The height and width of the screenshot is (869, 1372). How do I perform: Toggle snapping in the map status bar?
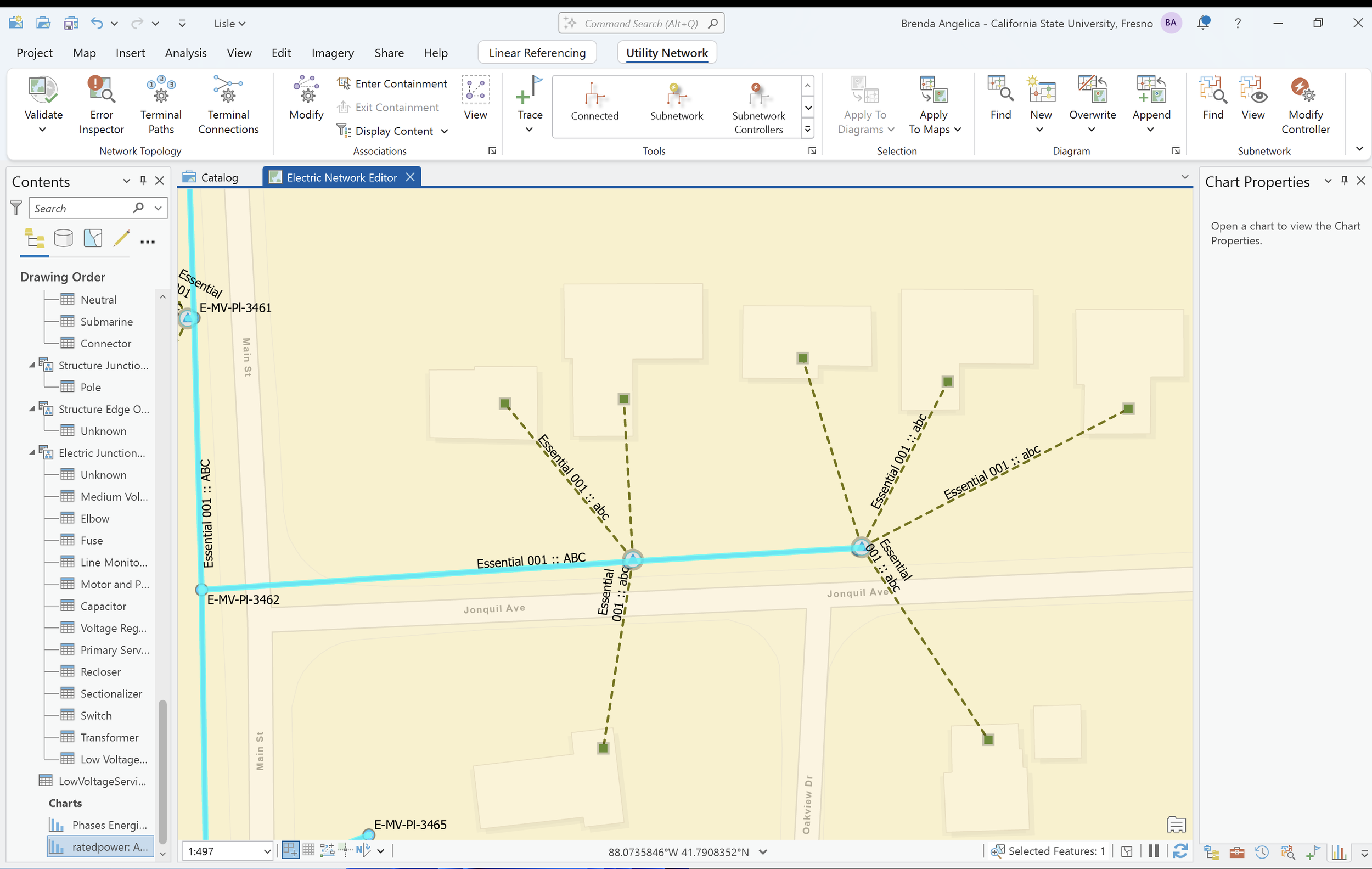(290, 851)
